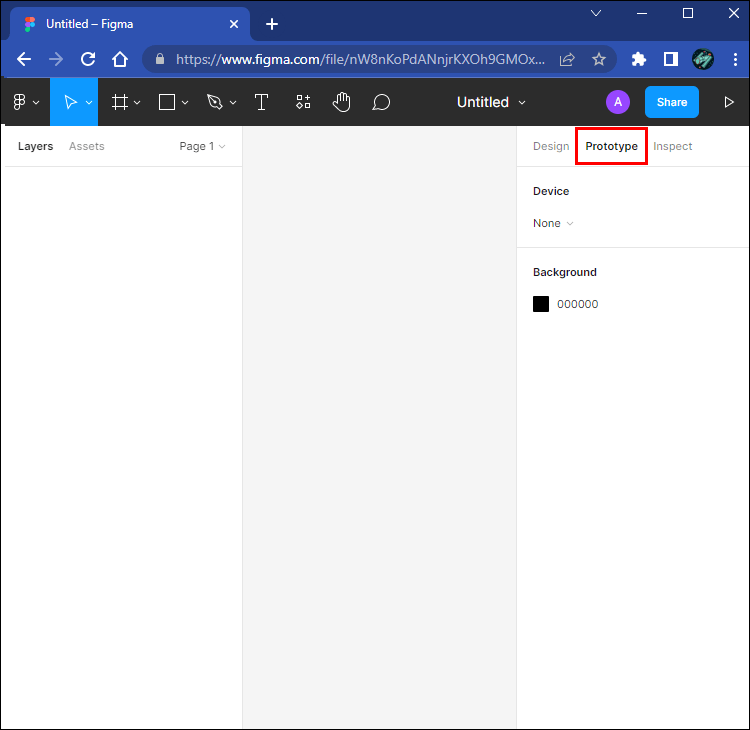This screenshot has height=730, width=750.
Task: Select the Pen tool
Action: pos(214,102)
